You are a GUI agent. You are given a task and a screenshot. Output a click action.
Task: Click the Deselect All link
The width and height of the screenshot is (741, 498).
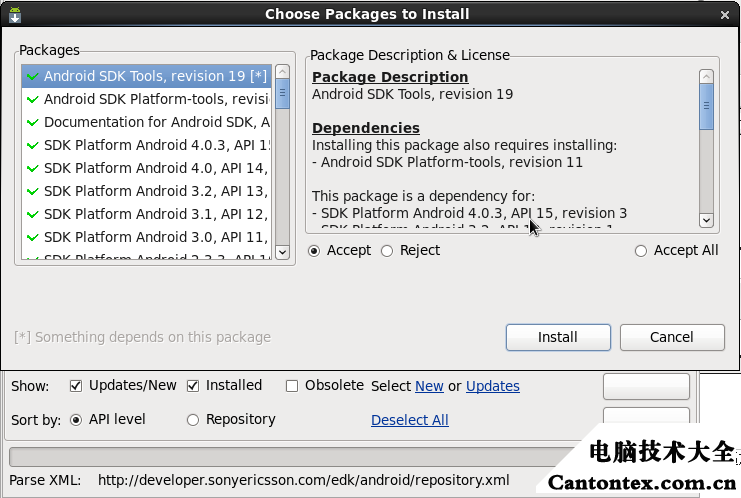tap(410, 420)
